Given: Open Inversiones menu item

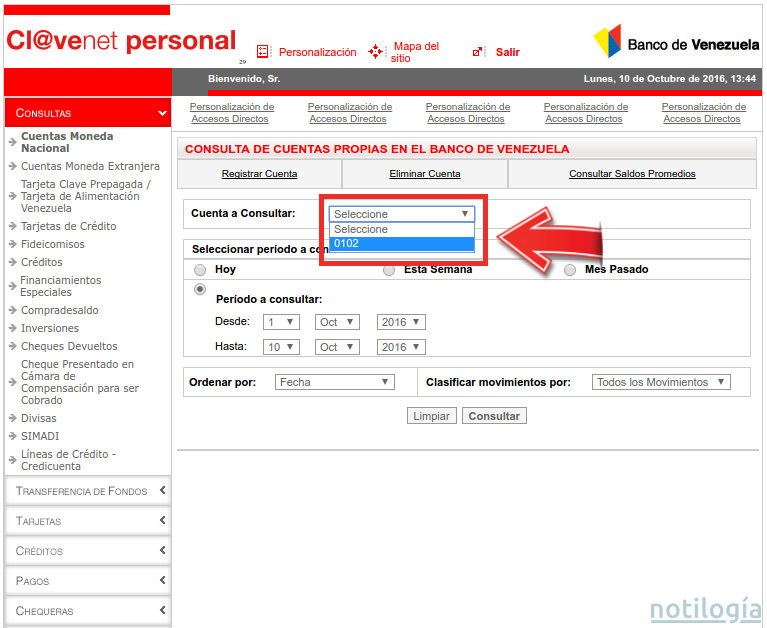Looking at the screenshot, I should [50, 328].
